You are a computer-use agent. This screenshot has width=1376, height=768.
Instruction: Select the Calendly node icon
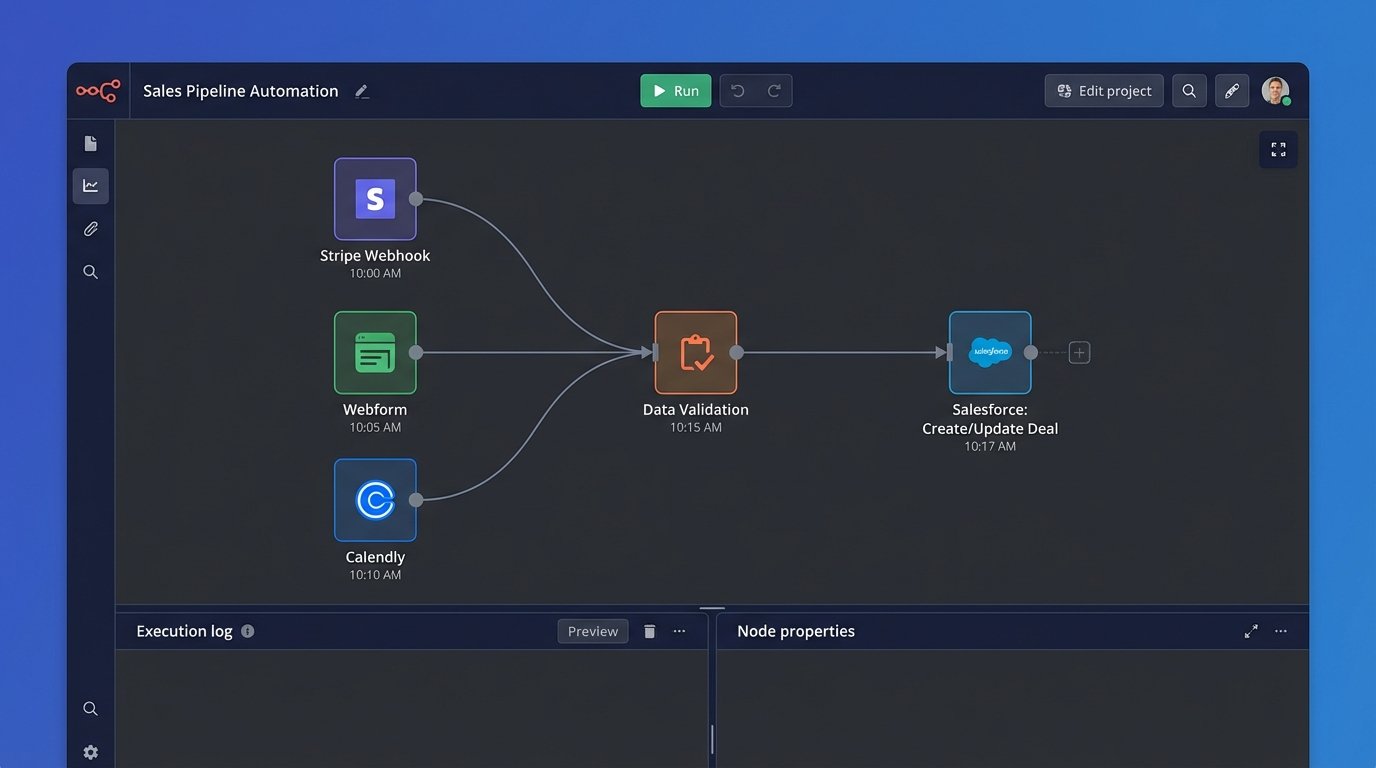(x=375, y=500)
